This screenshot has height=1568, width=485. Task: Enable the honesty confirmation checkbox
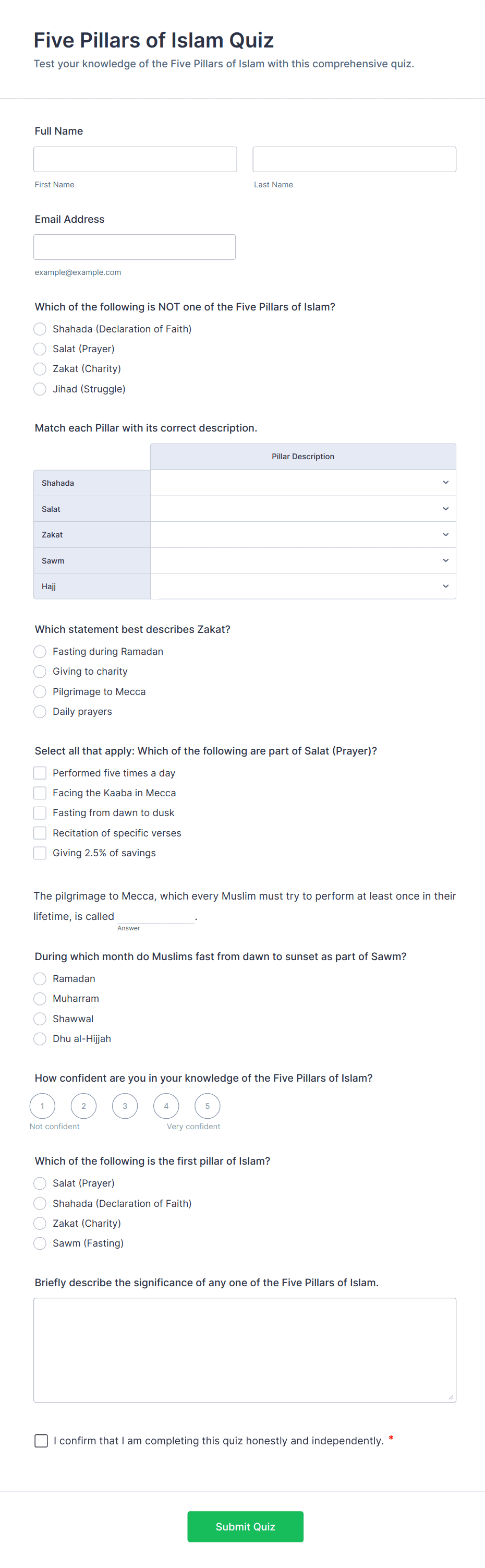(41, 1441)
